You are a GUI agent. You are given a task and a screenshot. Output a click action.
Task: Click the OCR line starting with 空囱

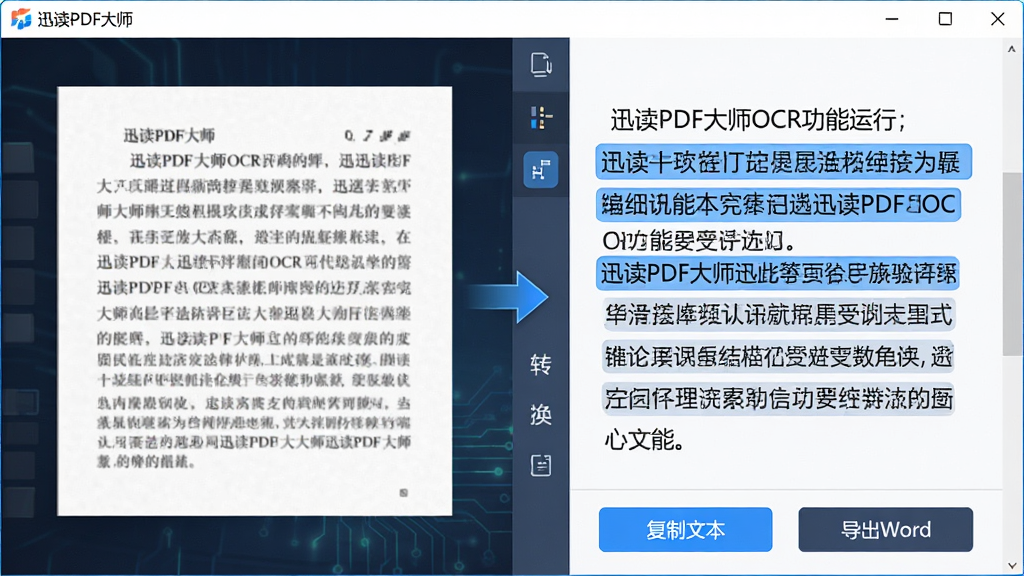(778, 399)
